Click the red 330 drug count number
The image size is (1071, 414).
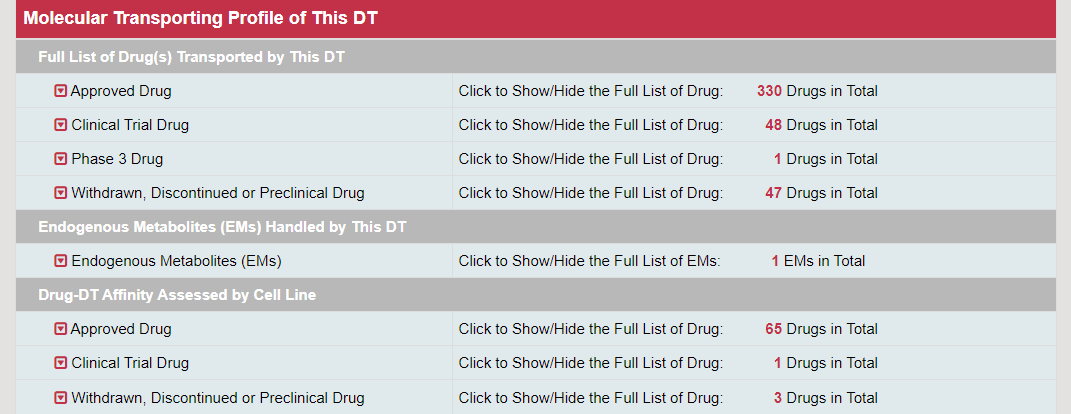tap(769, 91)
